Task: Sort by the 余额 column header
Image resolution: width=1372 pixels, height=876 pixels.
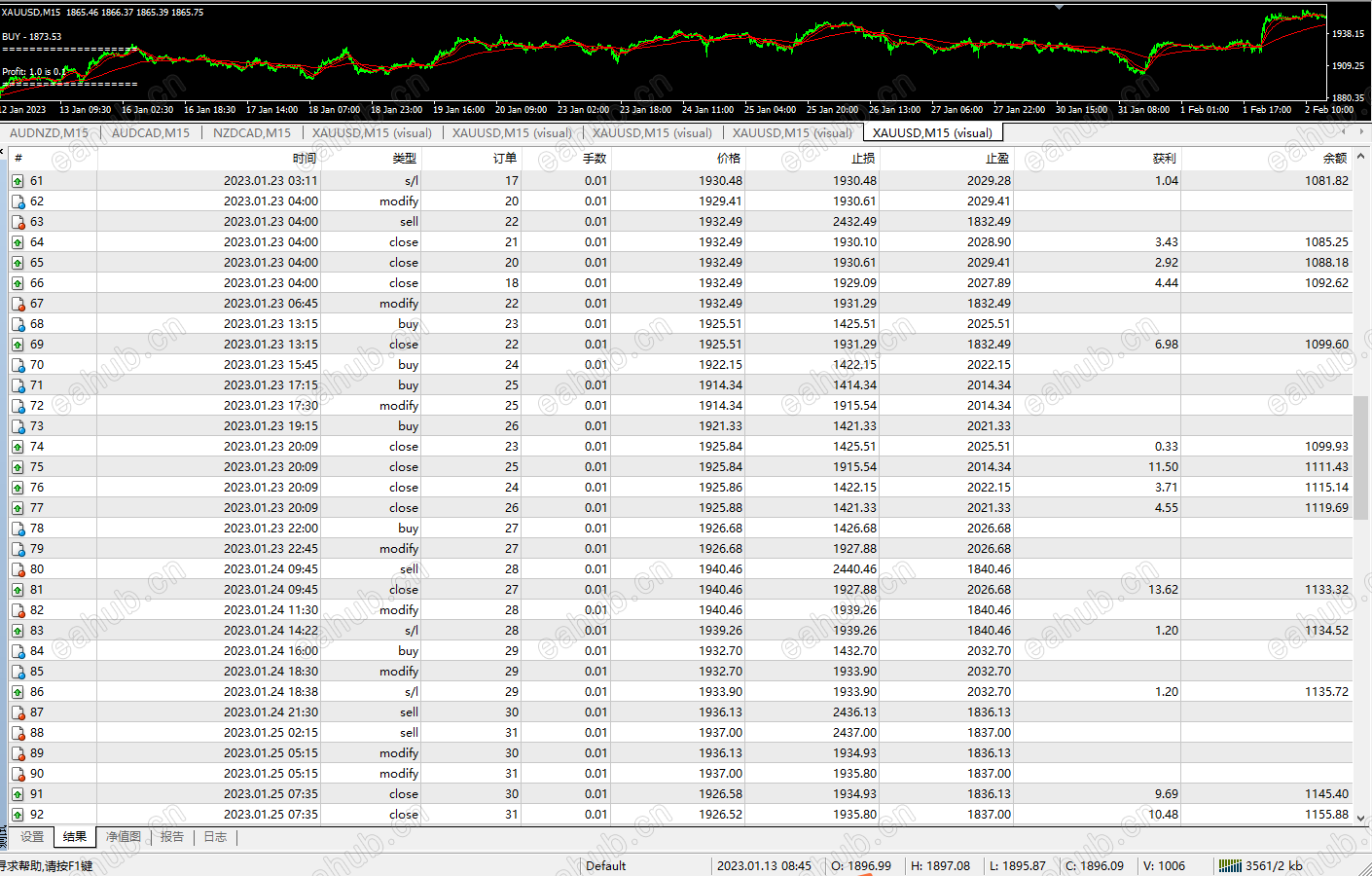Action: (x=1267, y=158)
